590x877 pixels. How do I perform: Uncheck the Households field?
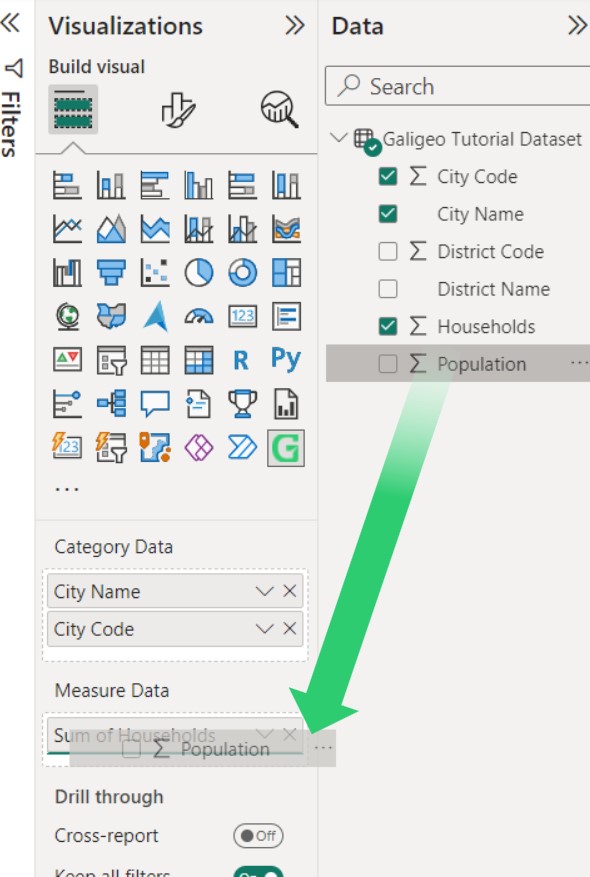pyautogui.click(x=388, y=326)
